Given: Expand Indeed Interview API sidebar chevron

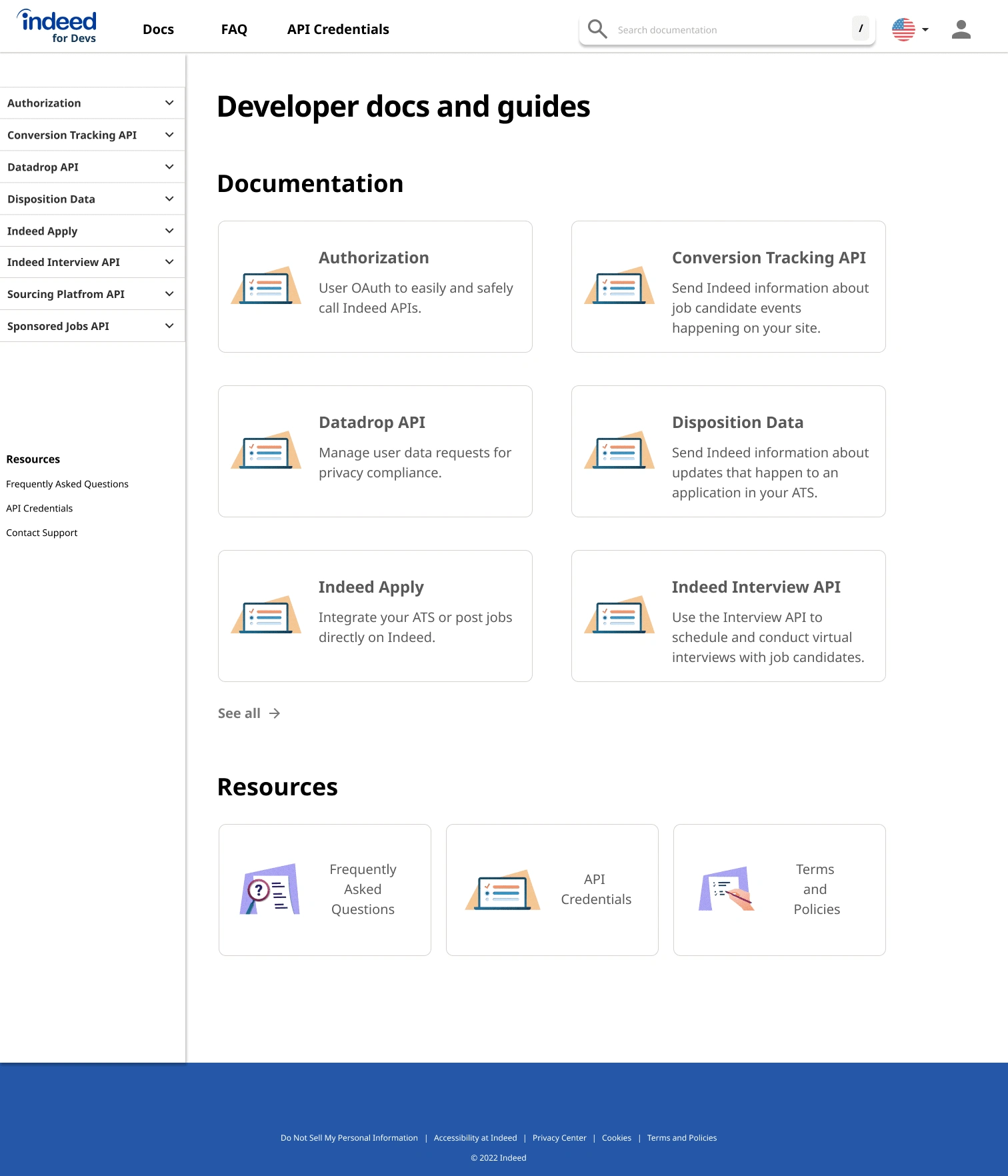Looking at the screenshot, I should (169, 263).
